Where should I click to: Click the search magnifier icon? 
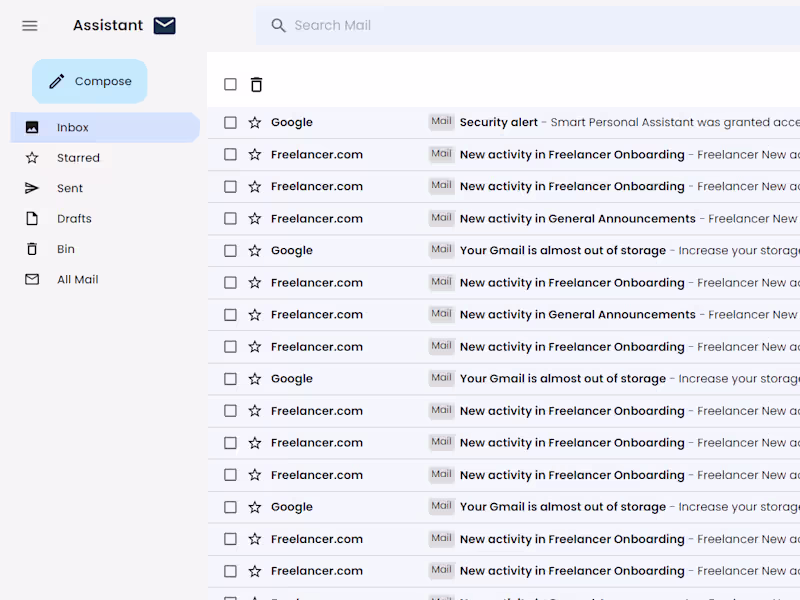pos(279,26)
